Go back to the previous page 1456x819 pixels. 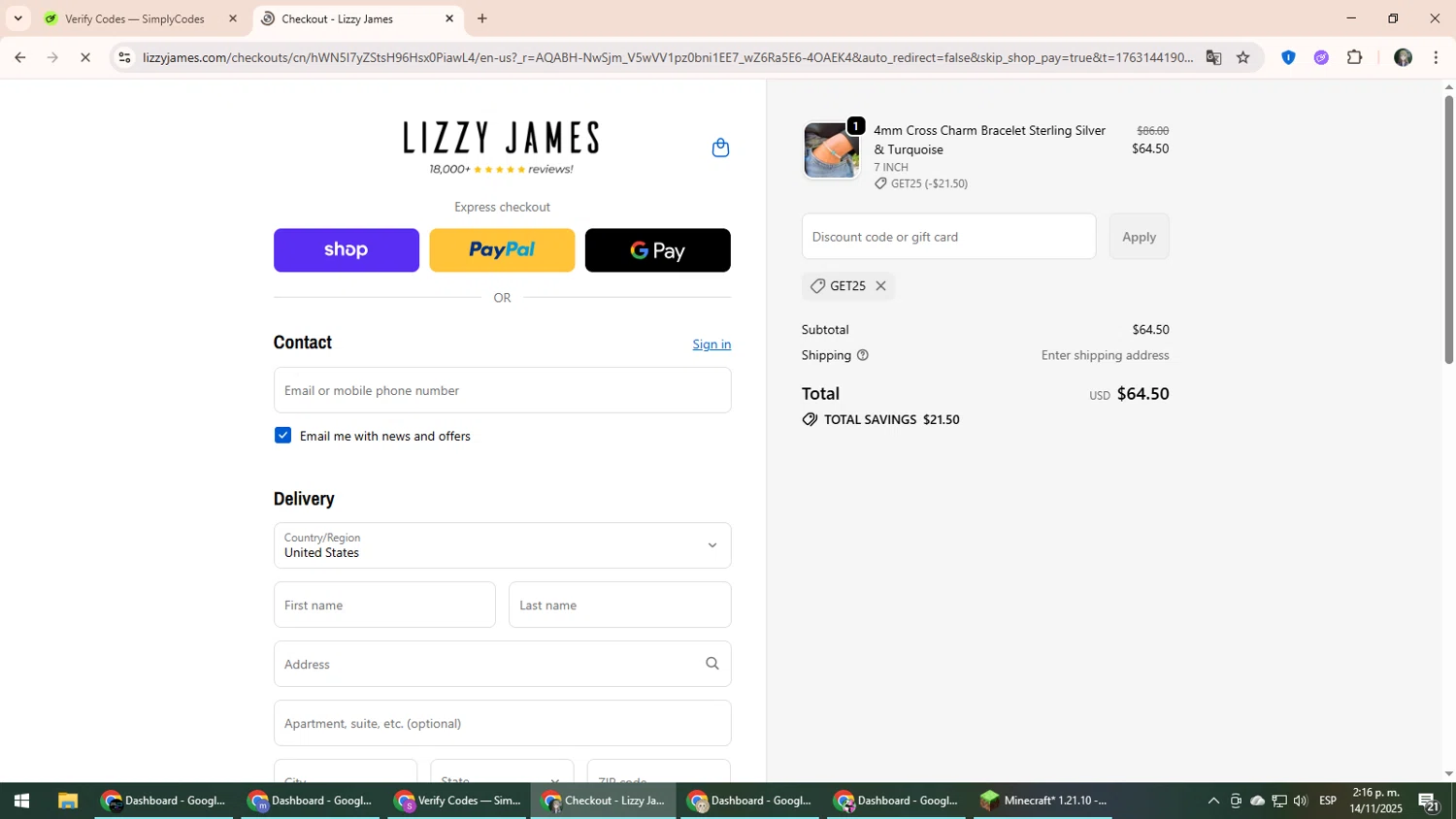(20, 57)
